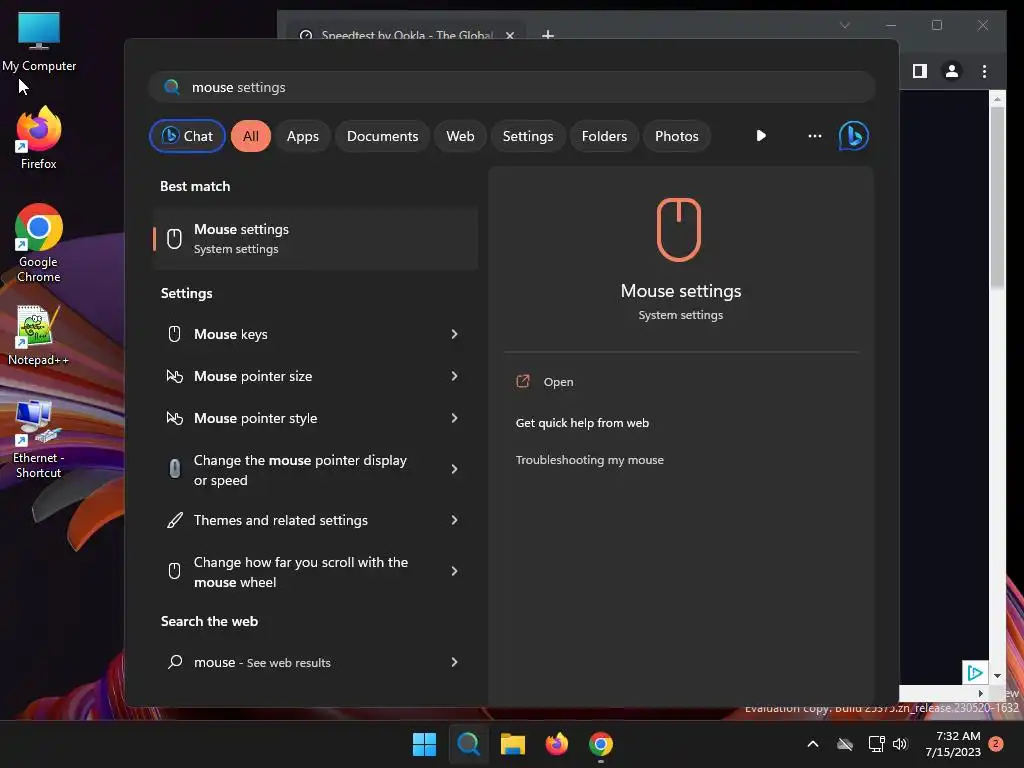Click the network icon in system tray
This screenshot has width=1024, height=768.
(876, 744)
